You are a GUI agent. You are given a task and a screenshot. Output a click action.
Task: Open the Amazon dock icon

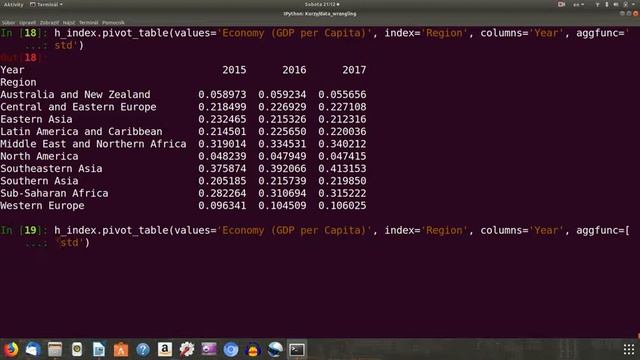pyautogui.click(x=165, y=349)
